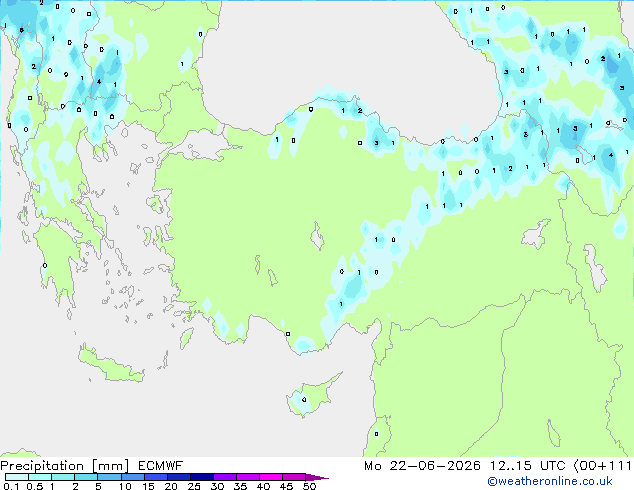Choose the 30–35 mm purple legend swatch
This screenshot has width=634, height=490.
pyautogui.click(x=225, y=477)
